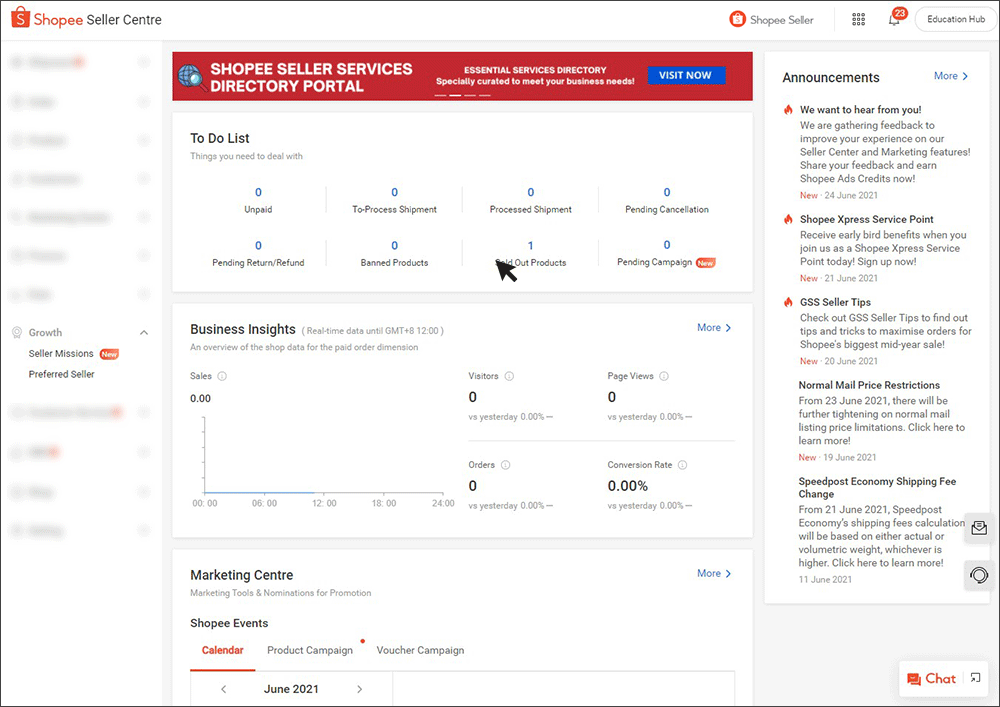Click the globe icon on the services banner
The width and height of the screenshot is (1000, 707).
190,77
